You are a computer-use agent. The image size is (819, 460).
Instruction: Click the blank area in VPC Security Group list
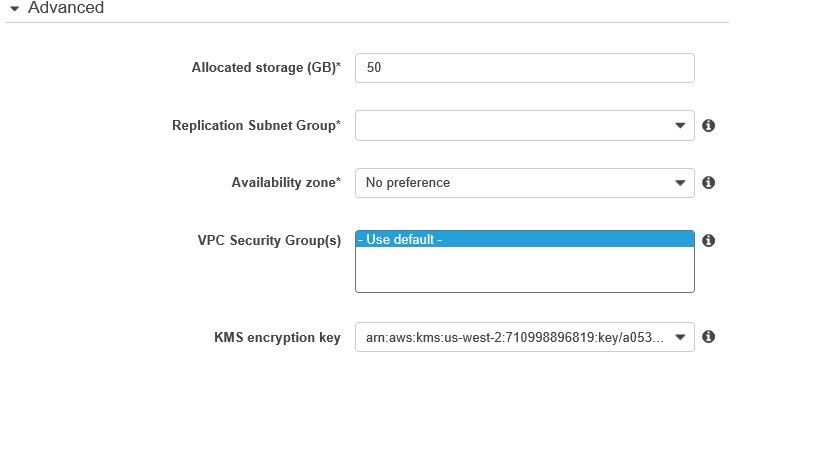coord(524,270)
